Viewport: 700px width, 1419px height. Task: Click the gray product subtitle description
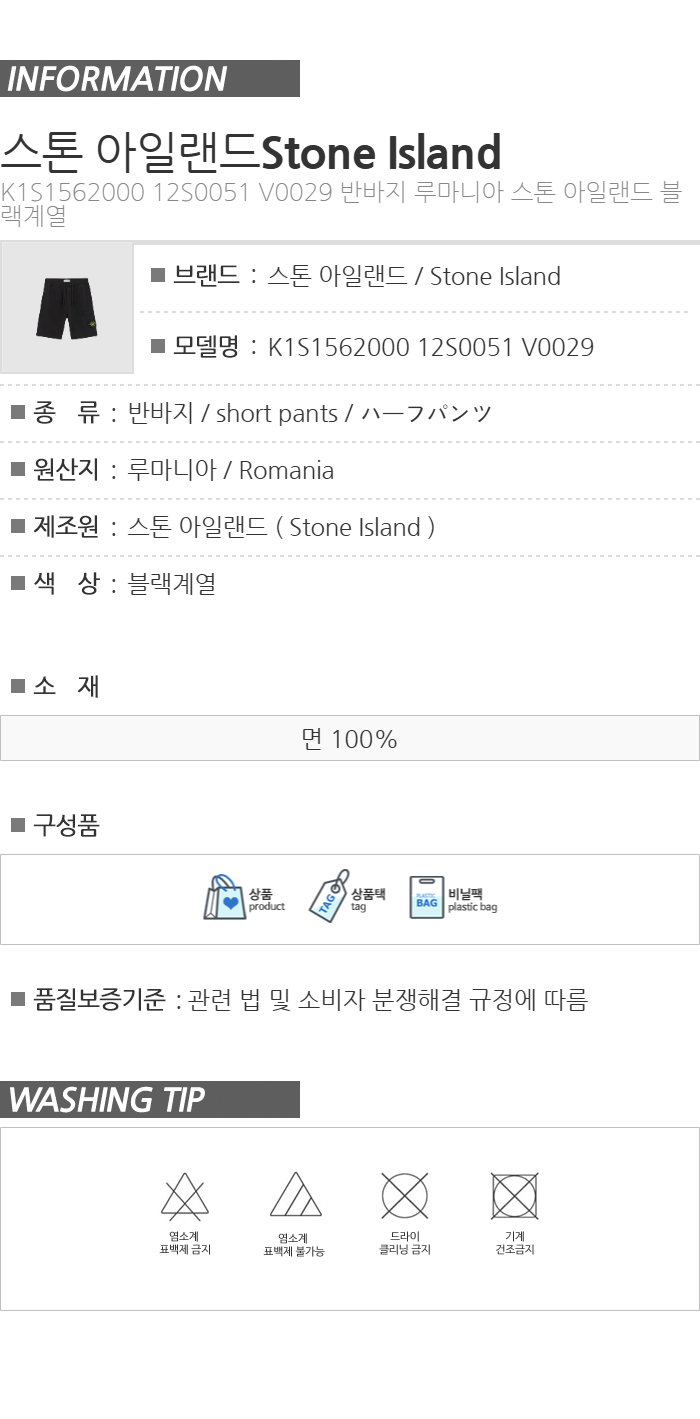pos(340,204)
